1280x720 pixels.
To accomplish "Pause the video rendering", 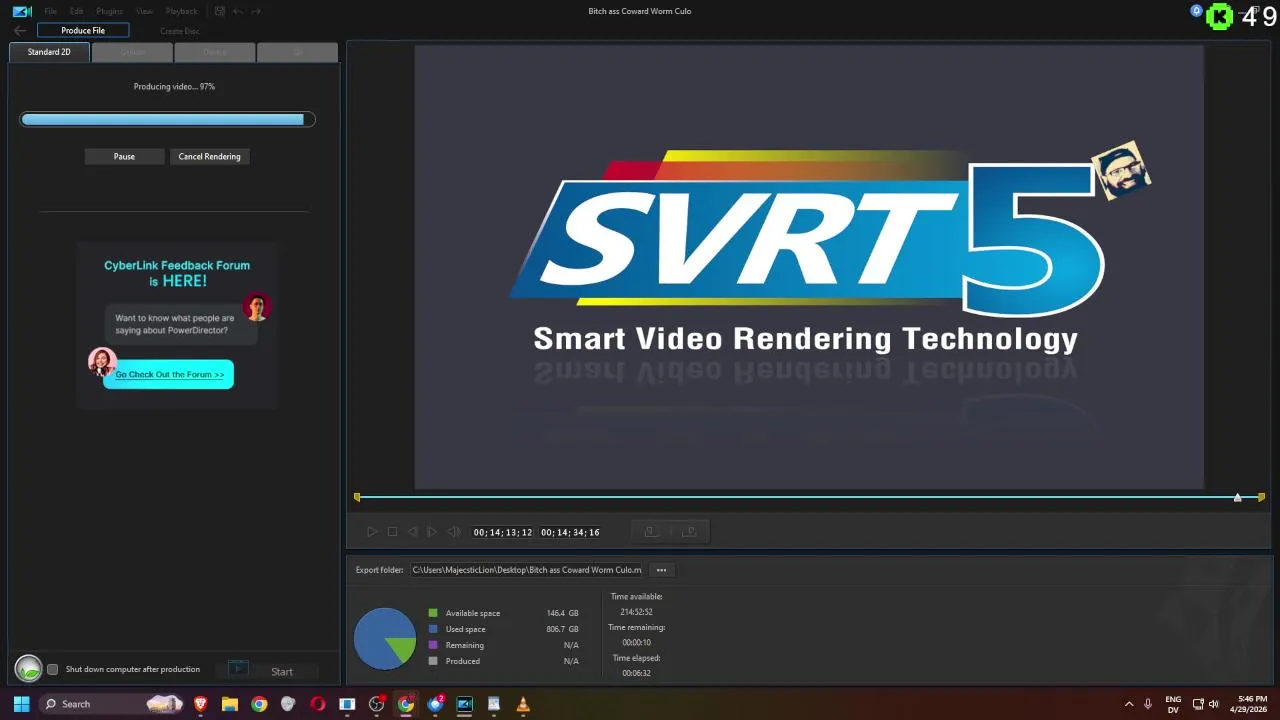I will (124, 156).
